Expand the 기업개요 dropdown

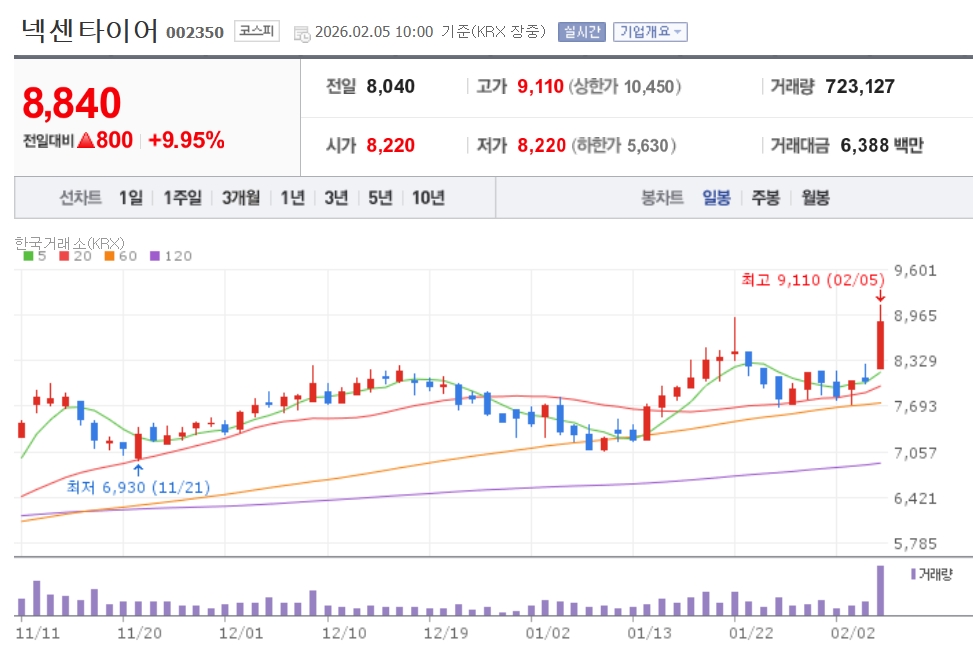(650, 32)
